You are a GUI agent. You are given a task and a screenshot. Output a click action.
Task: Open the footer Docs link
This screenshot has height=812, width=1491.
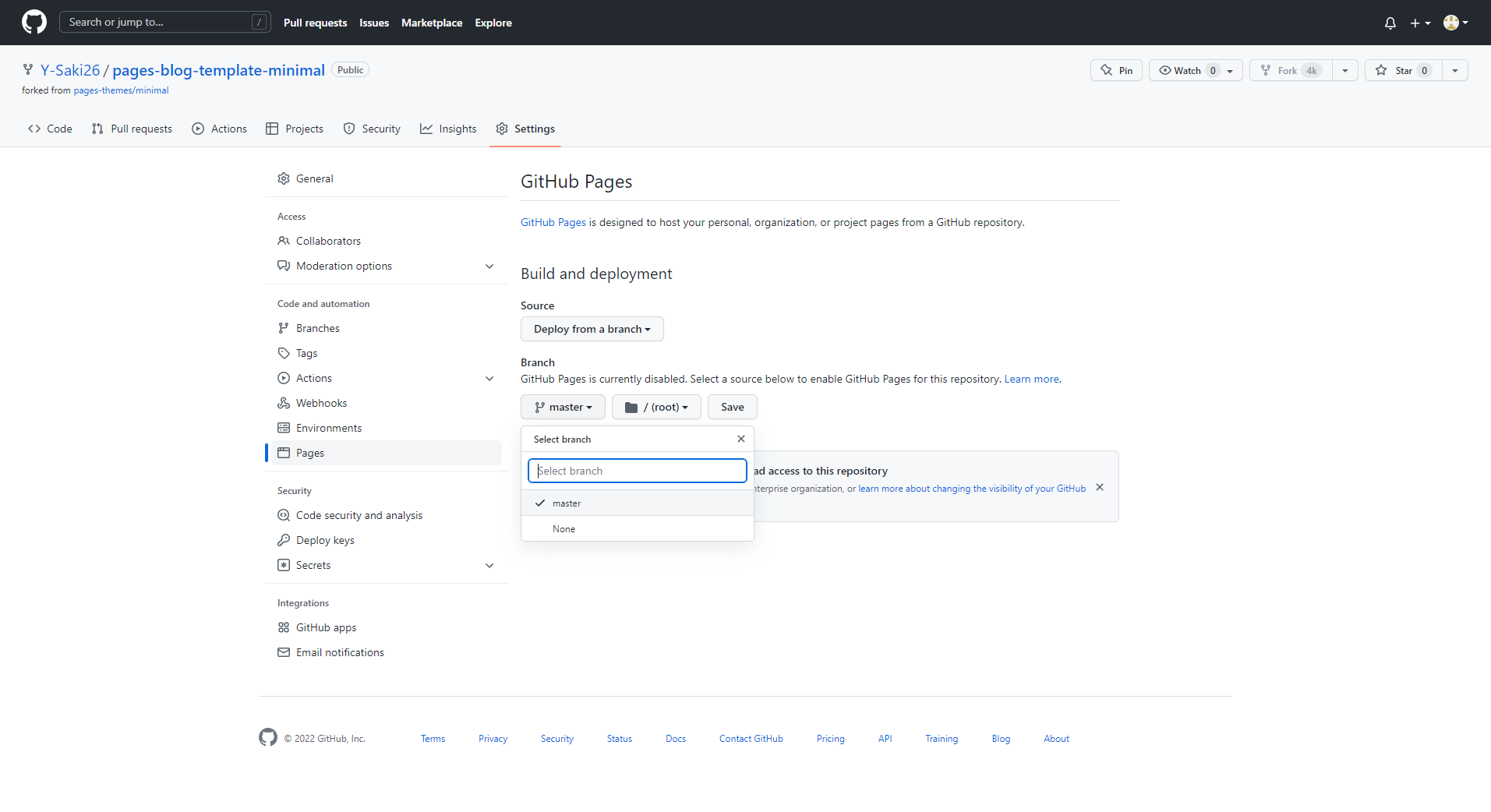676,739
